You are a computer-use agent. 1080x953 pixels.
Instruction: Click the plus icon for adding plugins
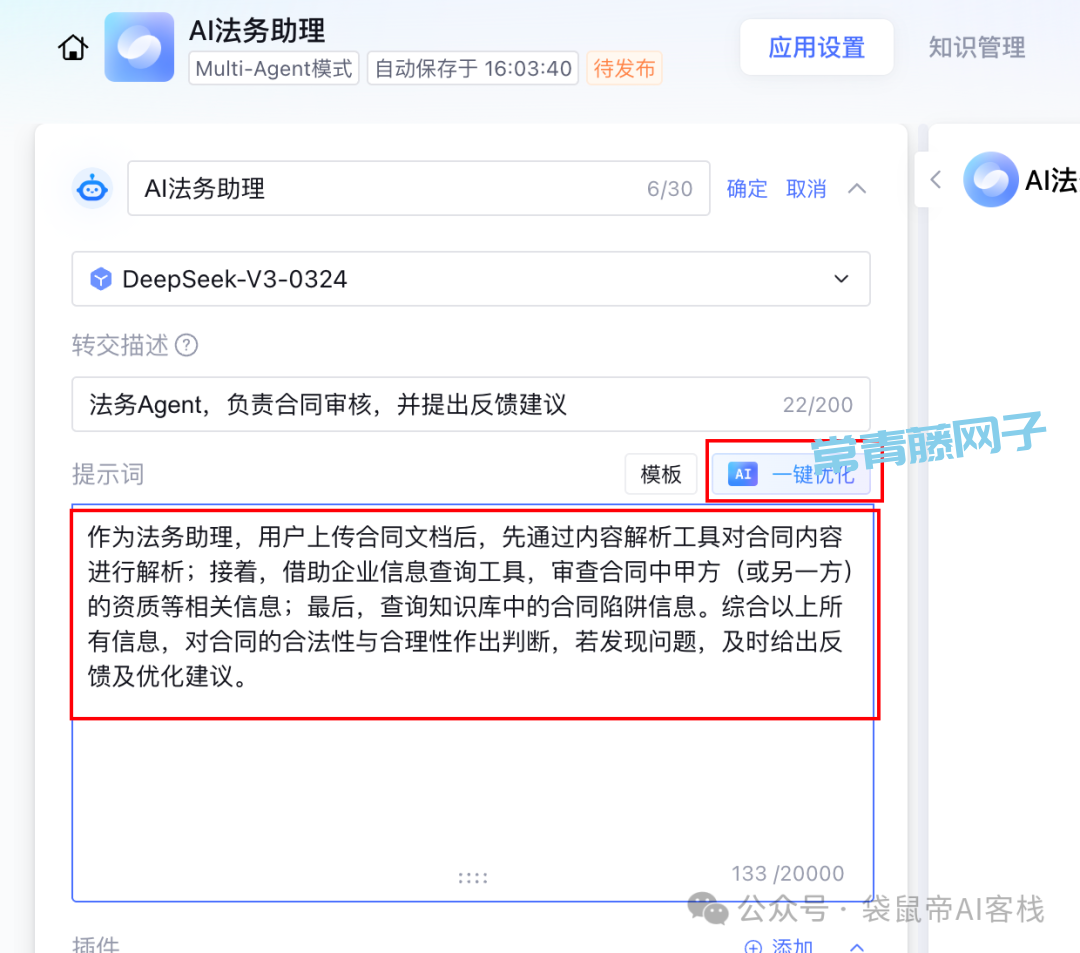pos(754,946)
